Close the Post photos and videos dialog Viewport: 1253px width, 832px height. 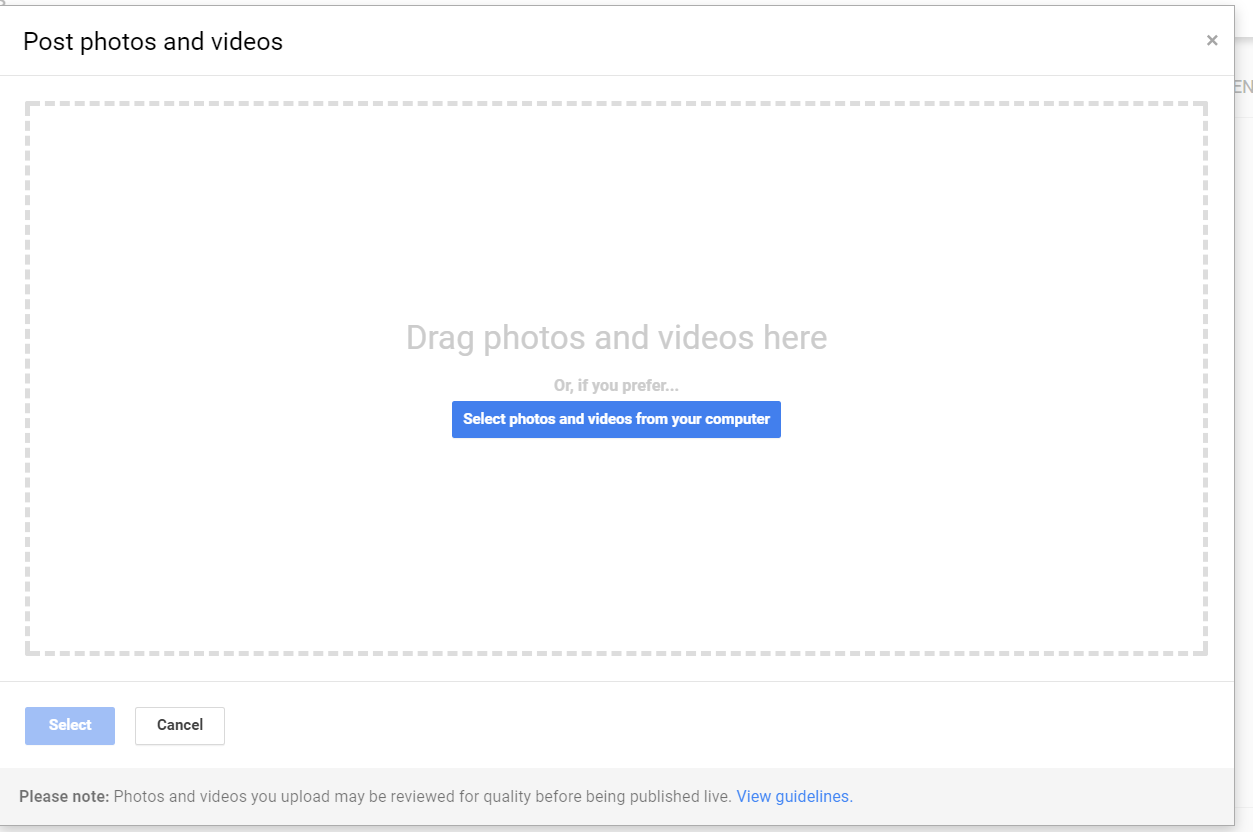1212,41
